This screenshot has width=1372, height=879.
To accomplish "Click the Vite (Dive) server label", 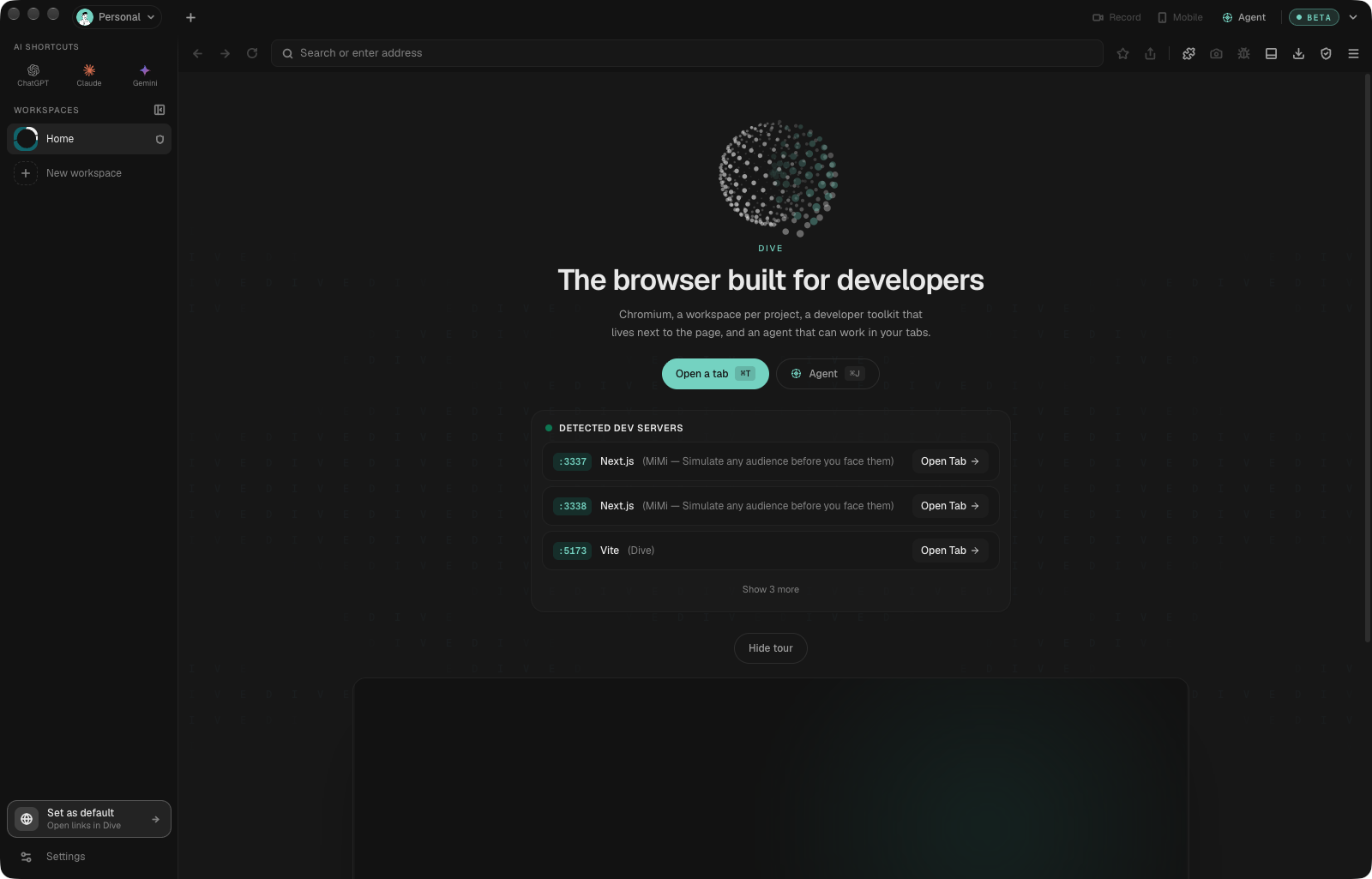I will tap(627, 551).
